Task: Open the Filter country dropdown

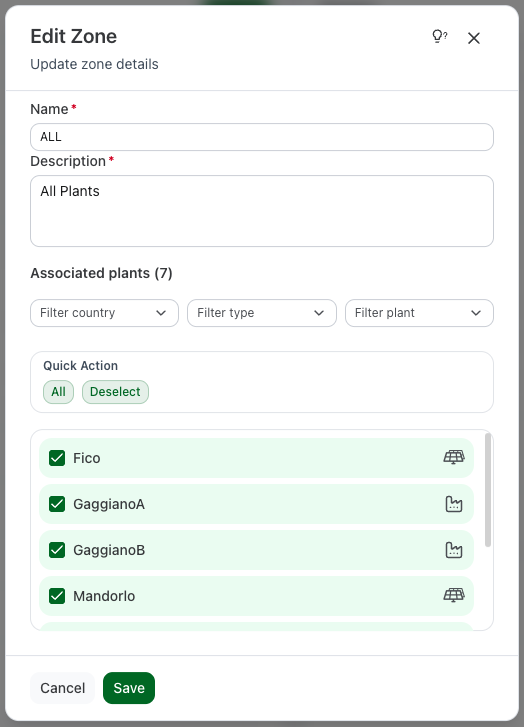Action: pyautogui.click(x=104, y=313)
